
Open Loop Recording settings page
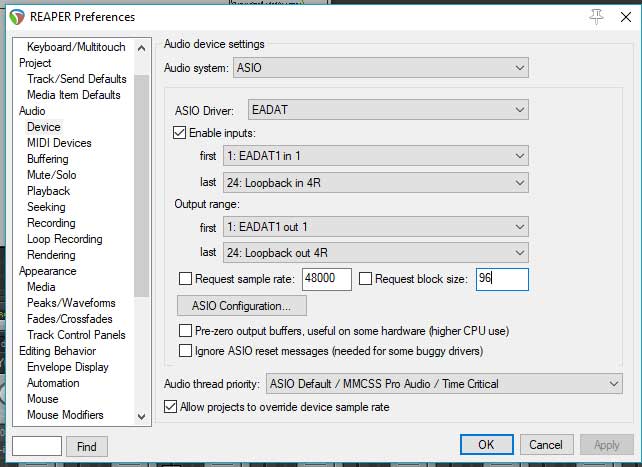coord(65,238)
